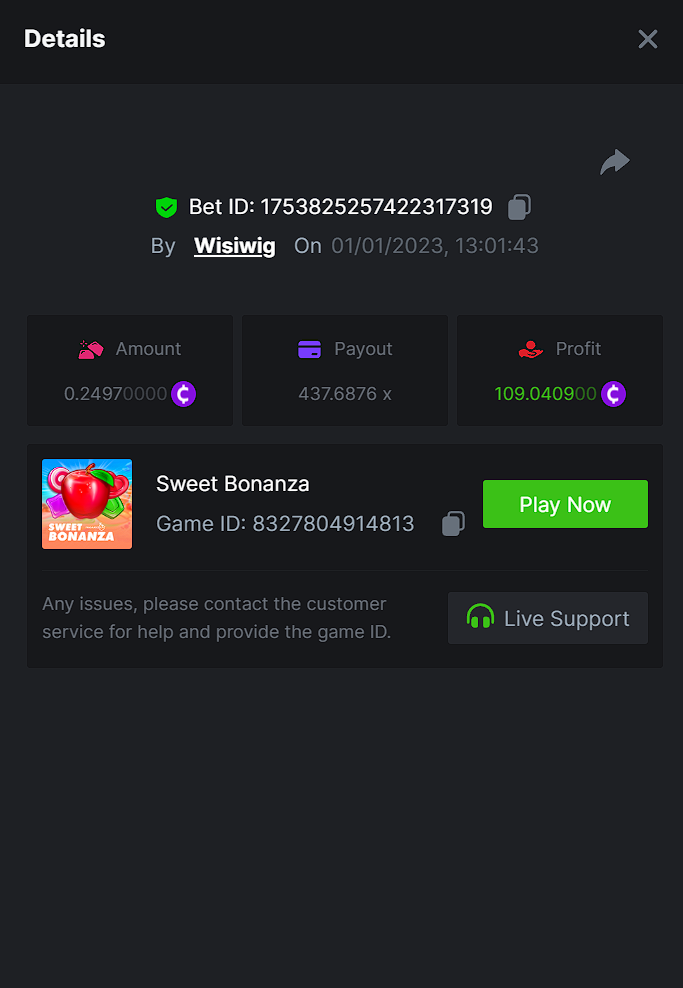This screenshot has height=988, width=683.
Task: Click the bet date and time
Action: coord(435,246)
